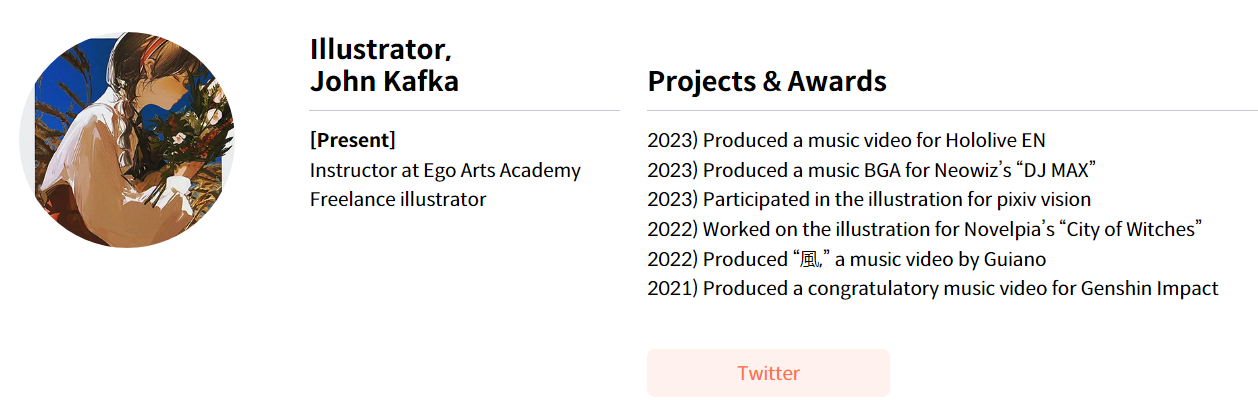Click the "2021)" year label
1258x420 pixels.
pos(672,289)
